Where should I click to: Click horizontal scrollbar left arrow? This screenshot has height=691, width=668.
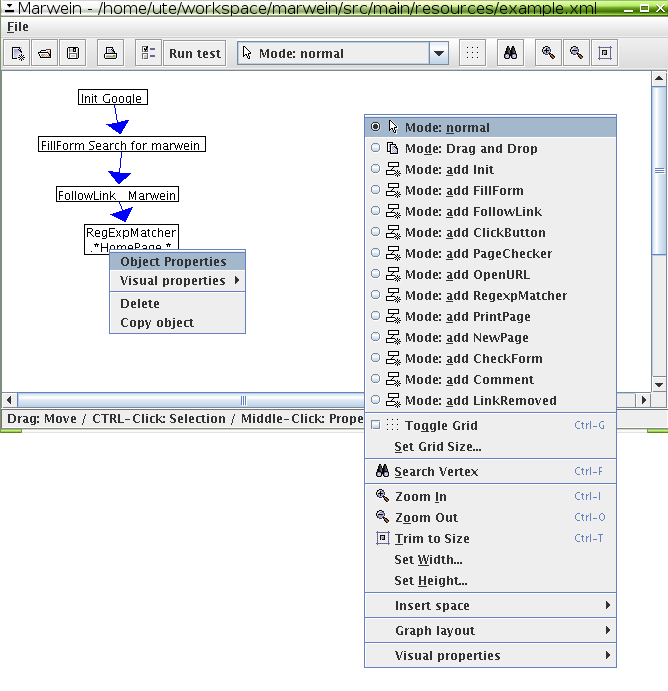tap(9, 400)
